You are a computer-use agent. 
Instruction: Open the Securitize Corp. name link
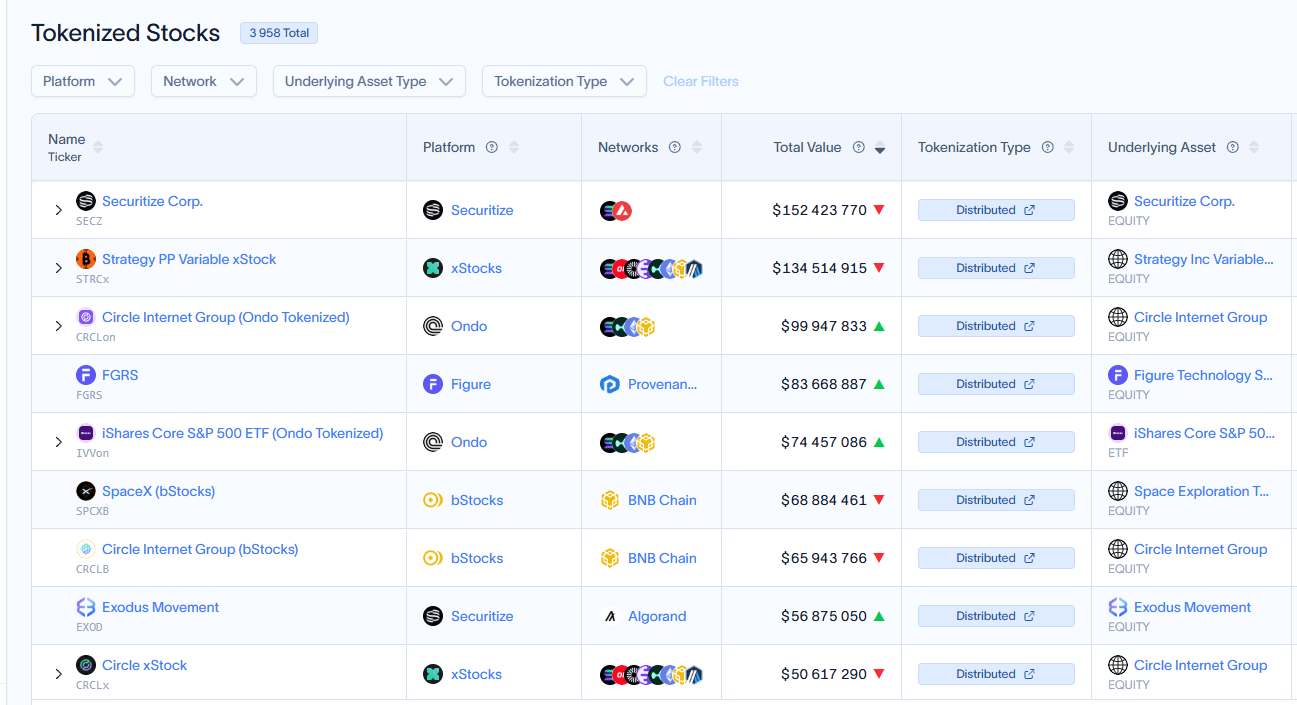click(152, 201)
